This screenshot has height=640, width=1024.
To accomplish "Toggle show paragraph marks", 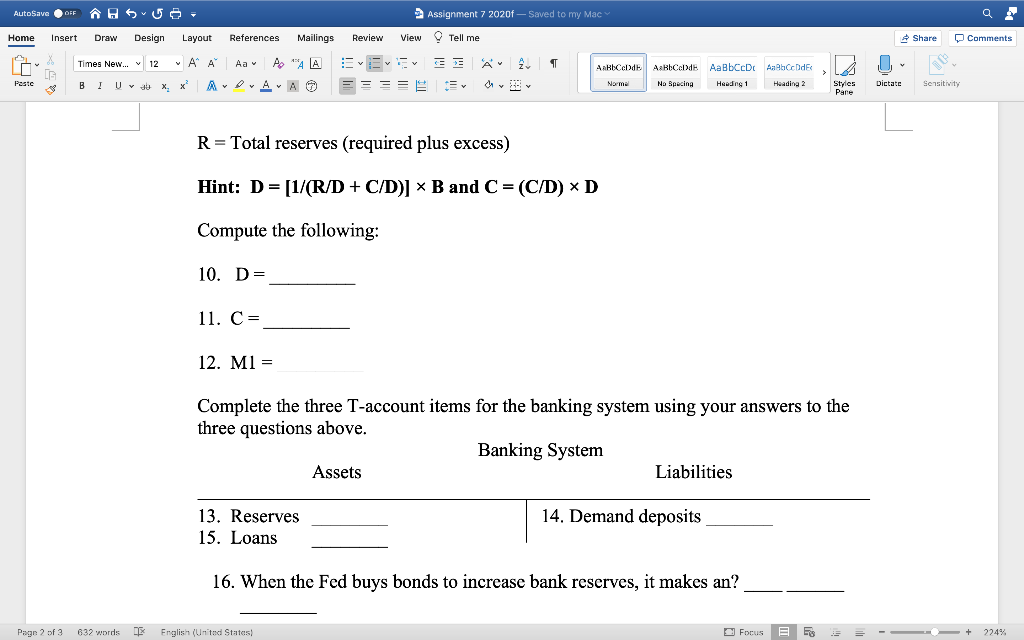I will (x=553, y=63).
